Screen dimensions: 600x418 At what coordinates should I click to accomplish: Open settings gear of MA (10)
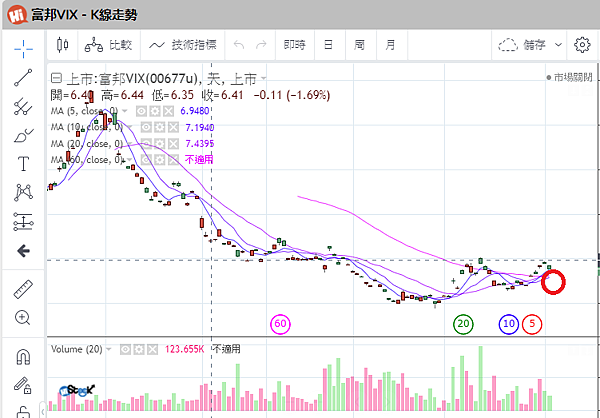click(x=160, y=127)
